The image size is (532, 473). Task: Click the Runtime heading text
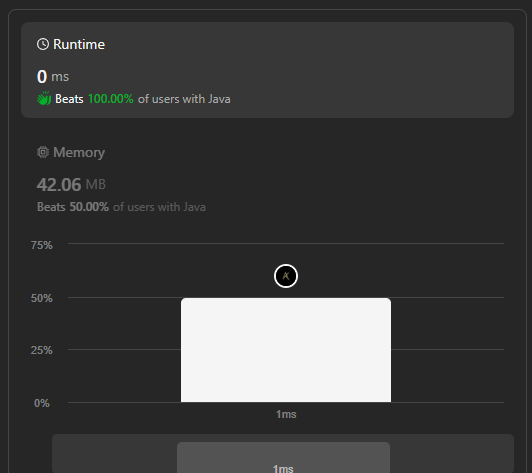tap(79, 44)
